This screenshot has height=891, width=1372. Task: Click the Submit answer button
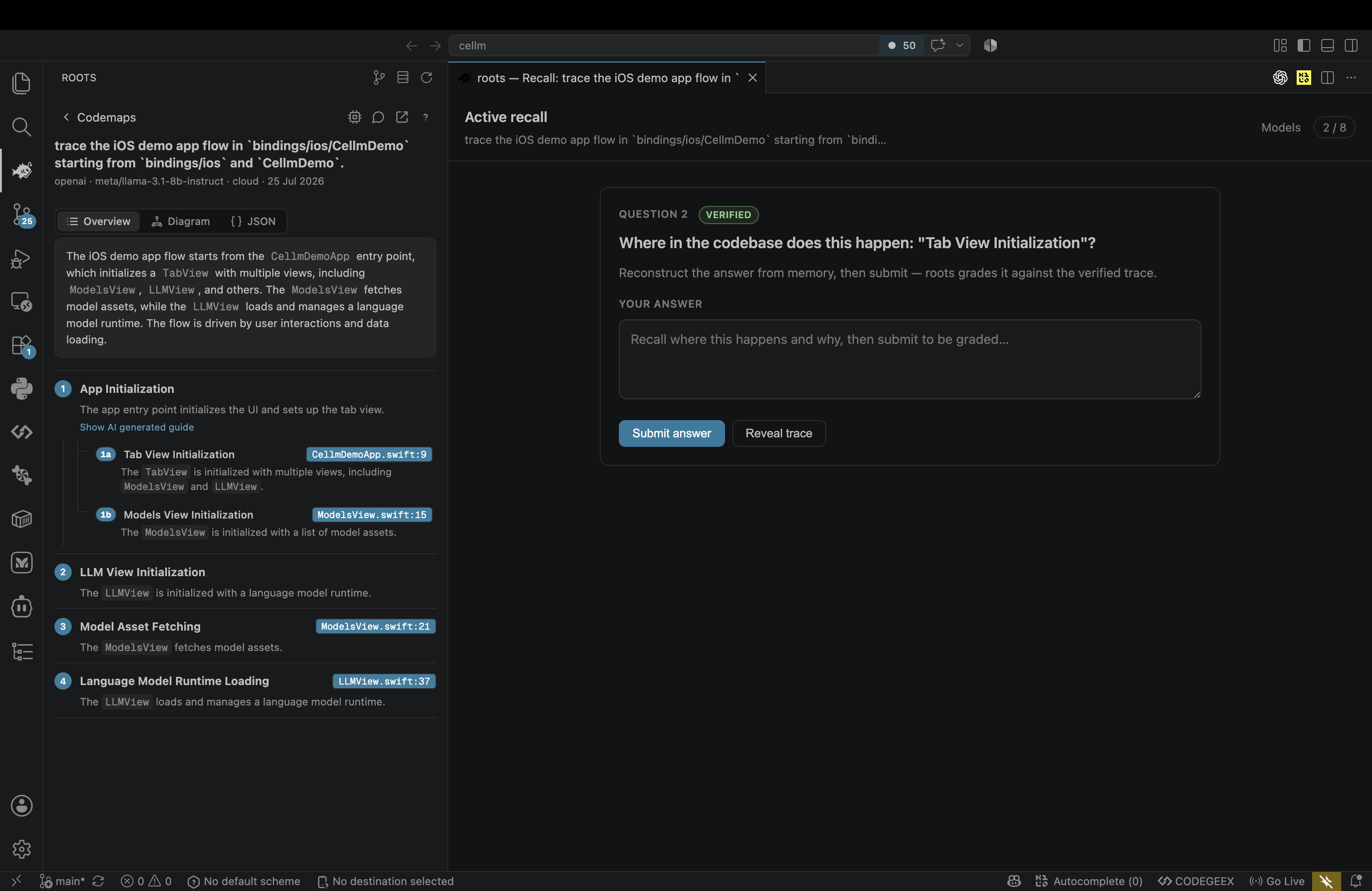pos(671,433)
